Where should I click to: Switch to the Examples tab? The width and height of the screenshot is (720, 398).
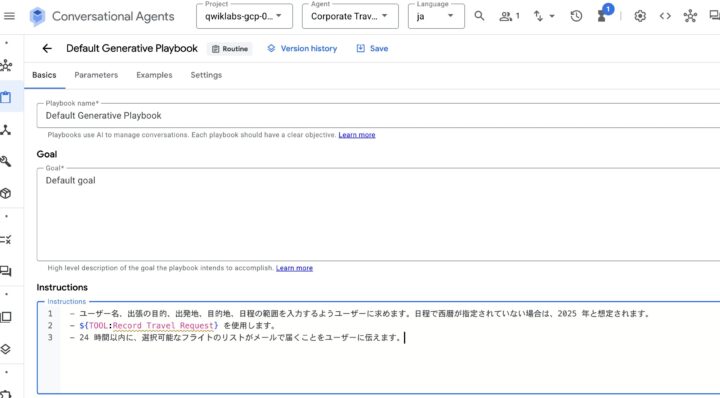[154, 75]
